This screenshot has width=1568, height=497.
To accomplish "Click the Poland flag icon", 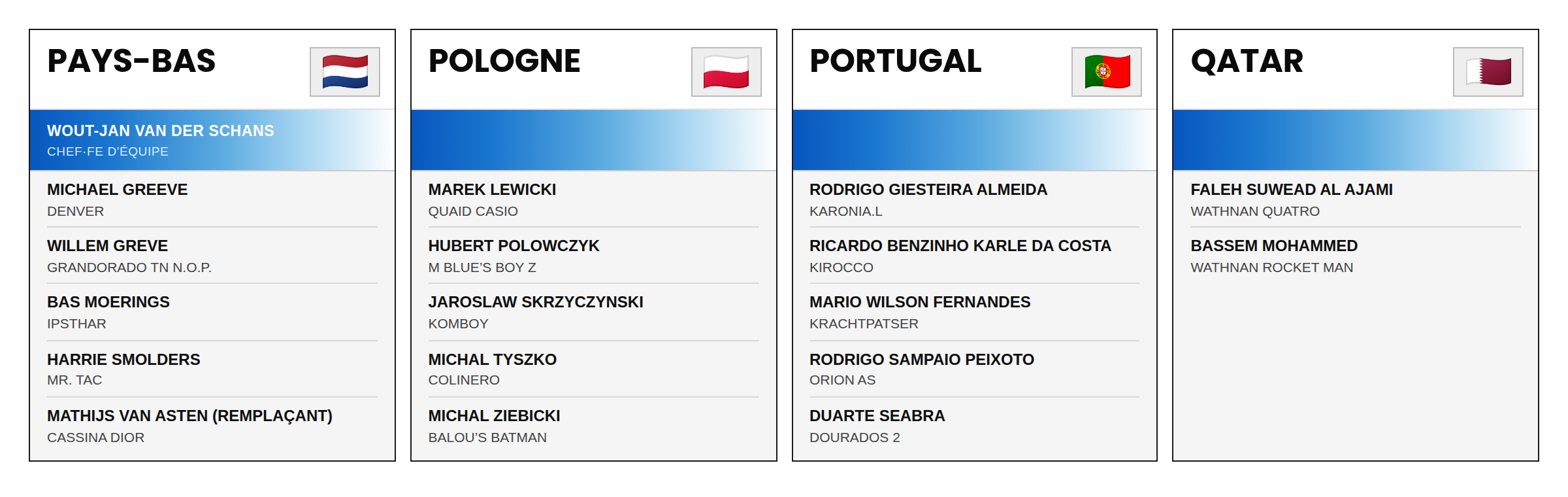I will click(x=726, y=72).
